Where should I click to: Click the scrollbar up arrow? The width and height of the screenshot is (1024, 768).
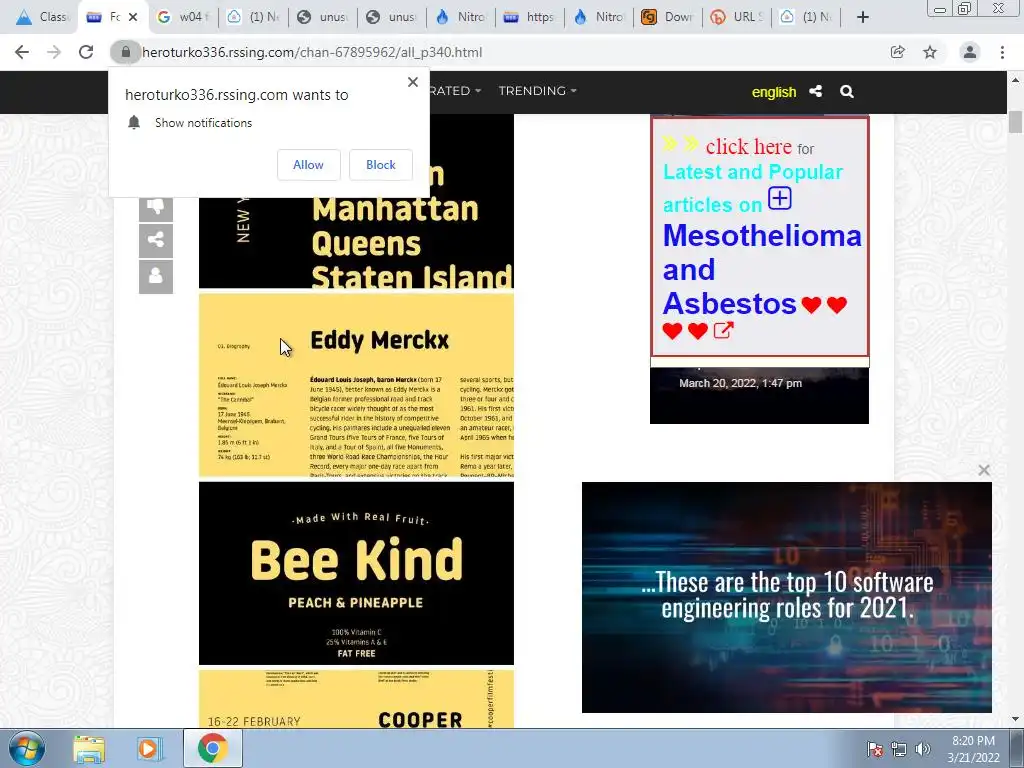pos(1015,80)
